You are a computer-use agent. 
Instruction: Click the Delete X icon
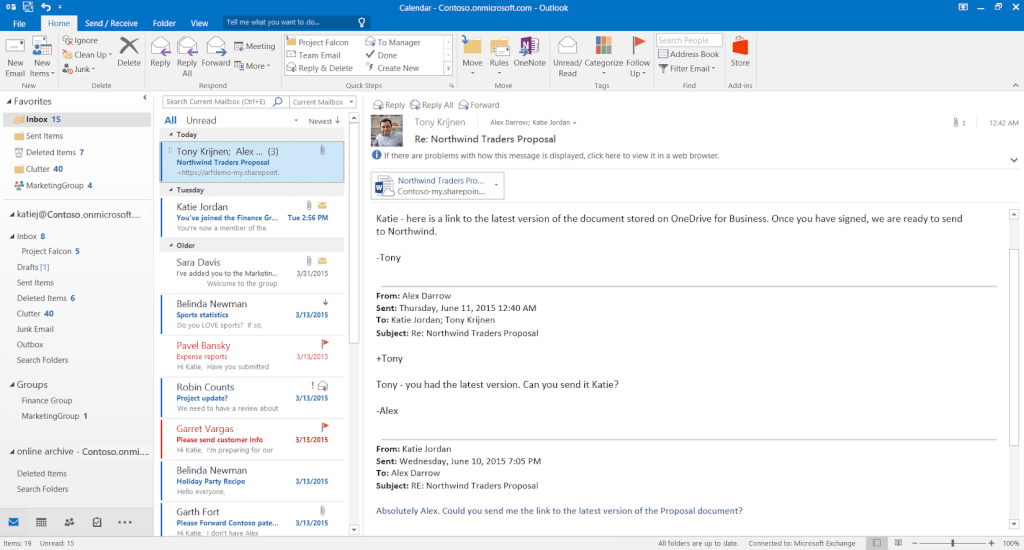click(x=129, y=47)
